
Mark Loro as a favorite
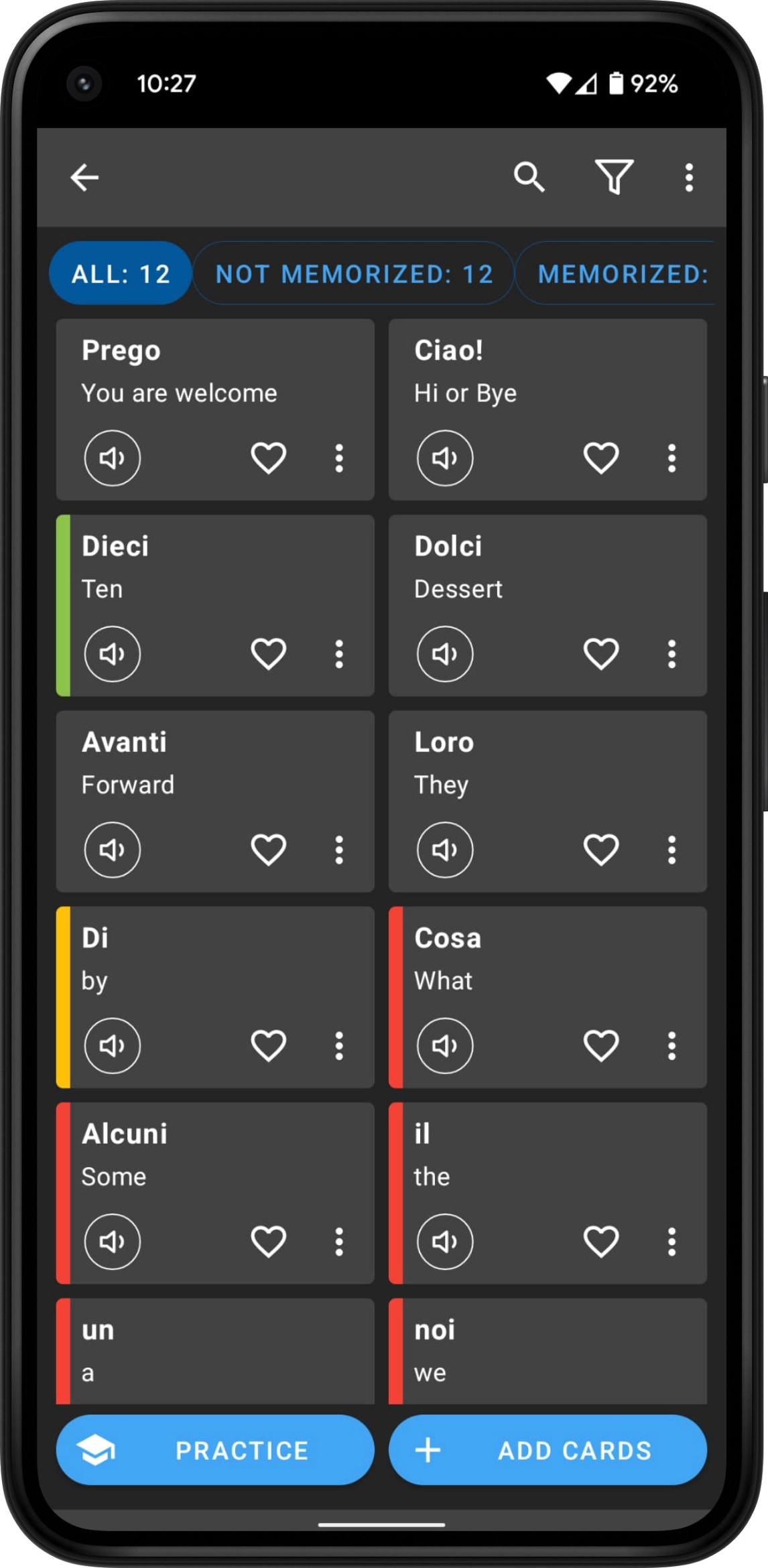pyautogui.click(x=600, y=850)
